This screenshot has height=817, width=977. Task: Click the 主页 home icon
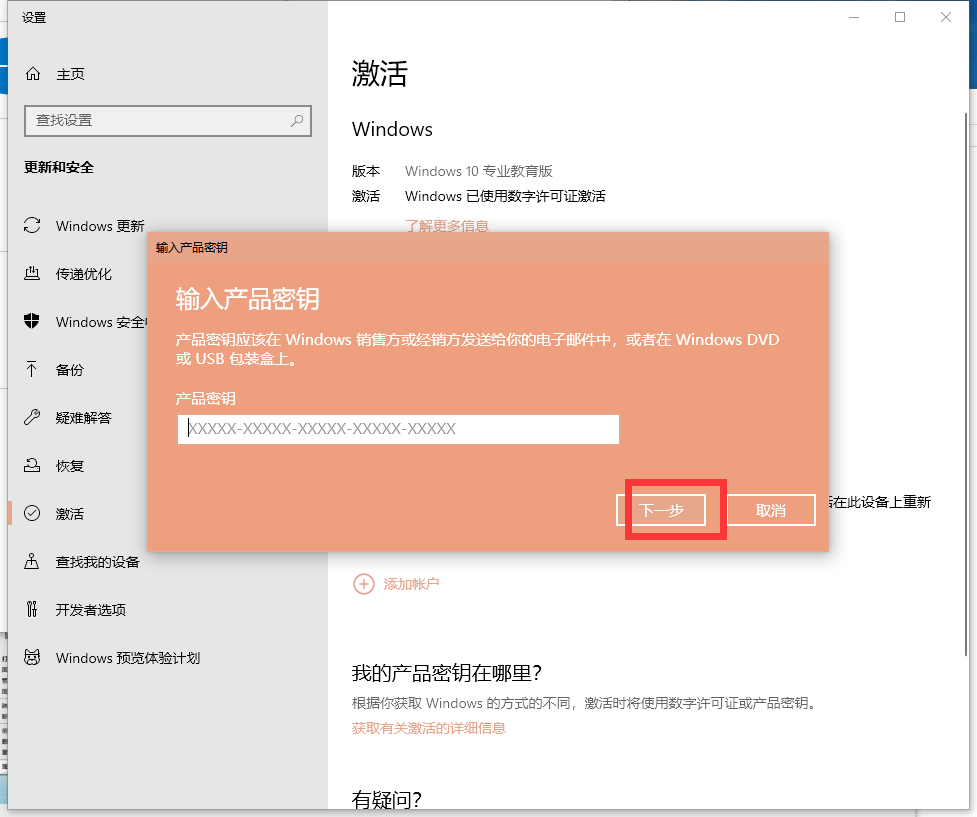tap(34, 73)
